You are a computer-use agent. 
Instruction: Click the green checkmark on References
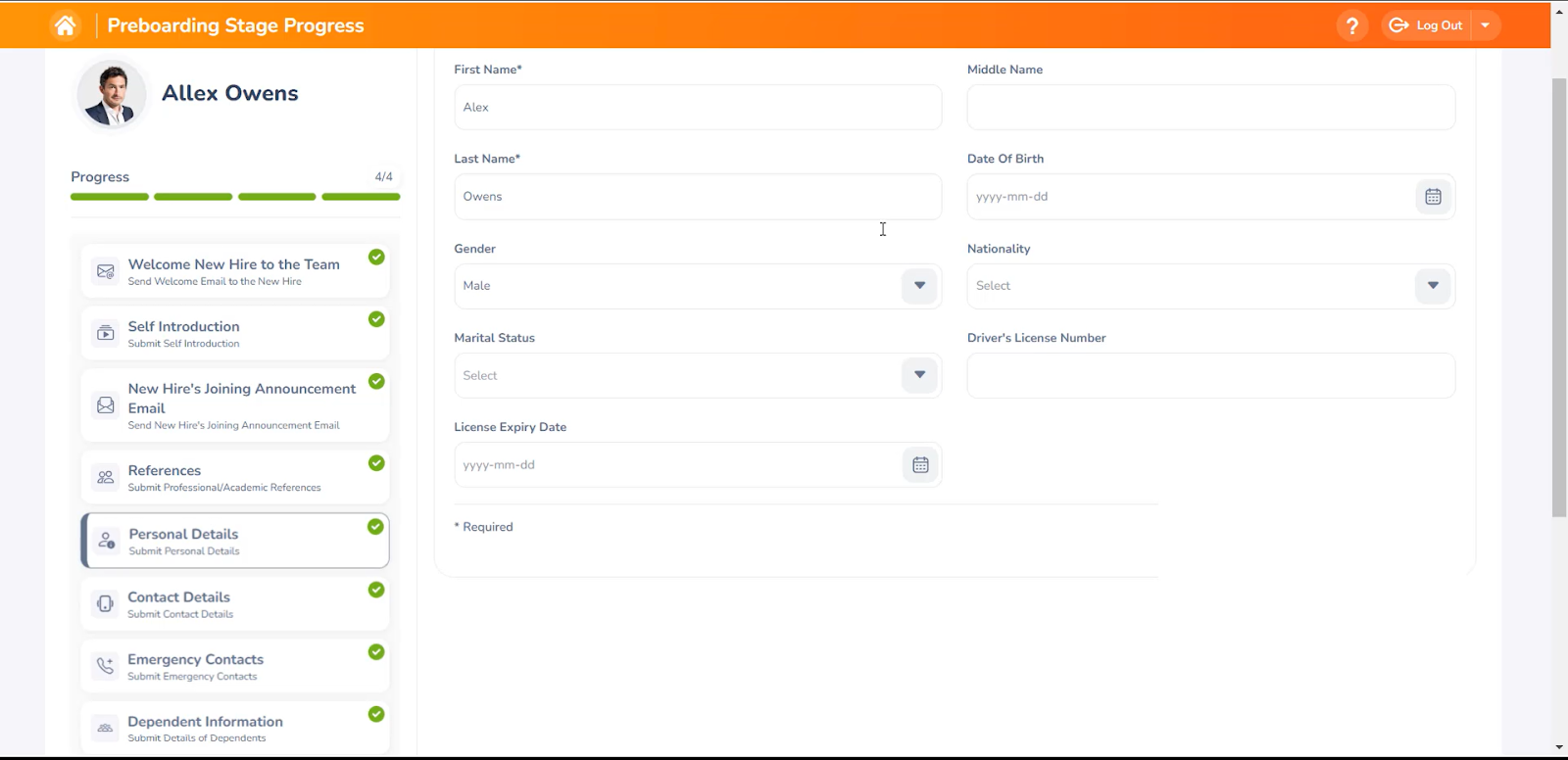376,463
